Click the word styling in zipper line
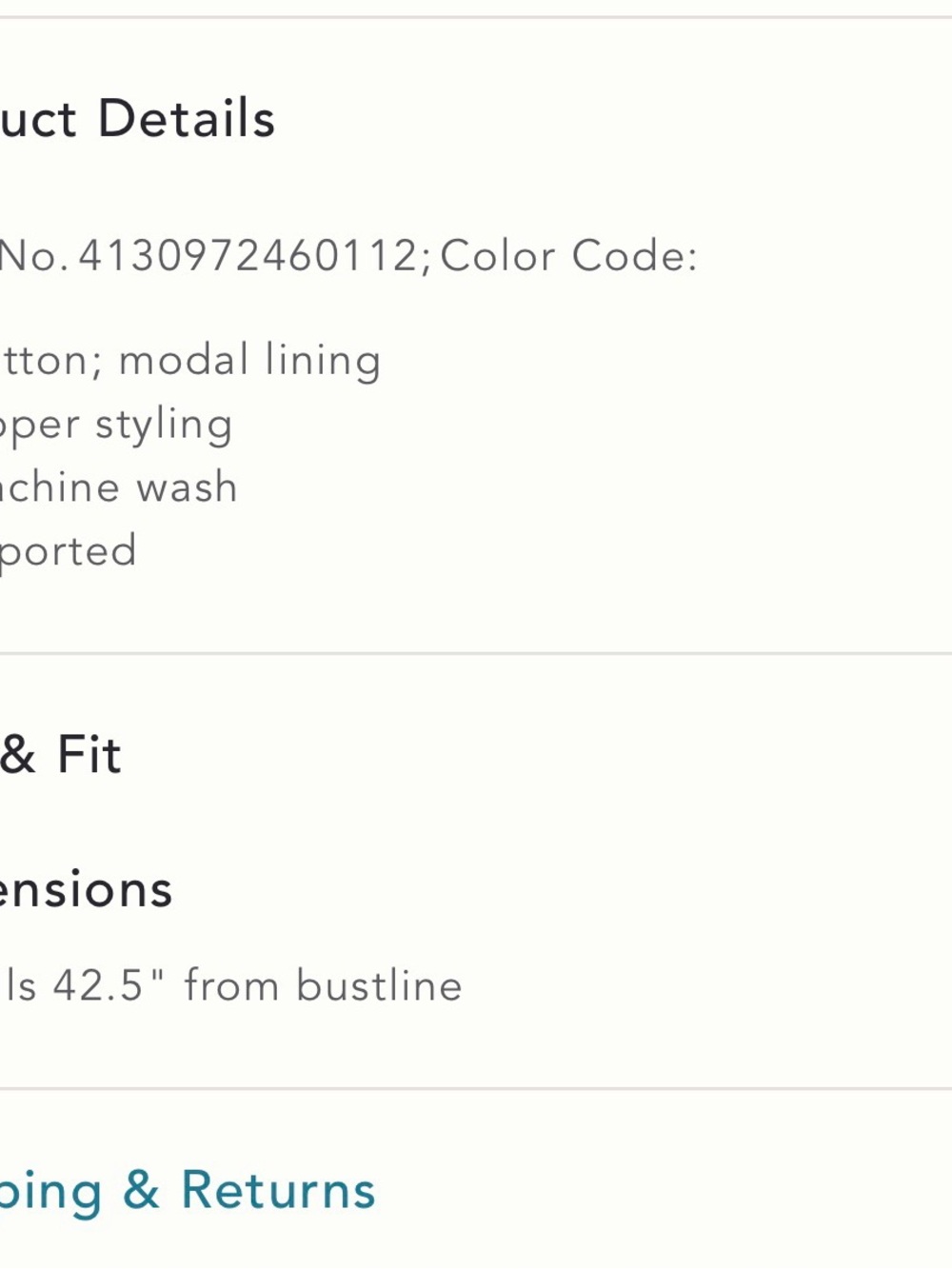Screen dimensions: 952x1269 coord(164,425)
